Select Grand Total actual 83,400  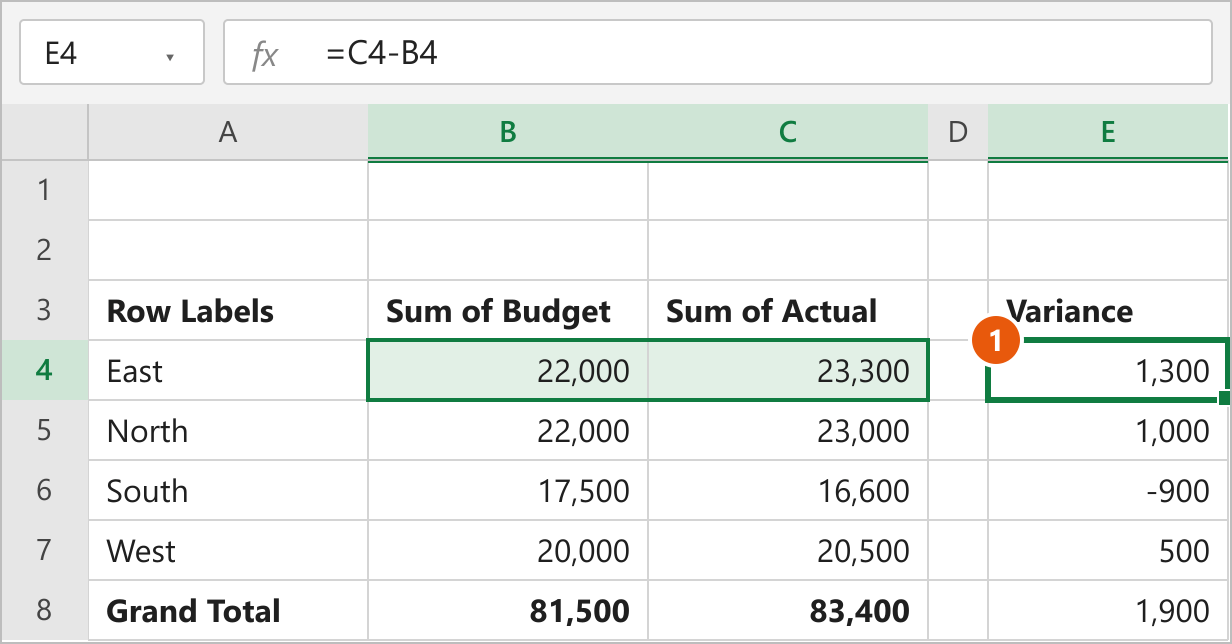788,610
